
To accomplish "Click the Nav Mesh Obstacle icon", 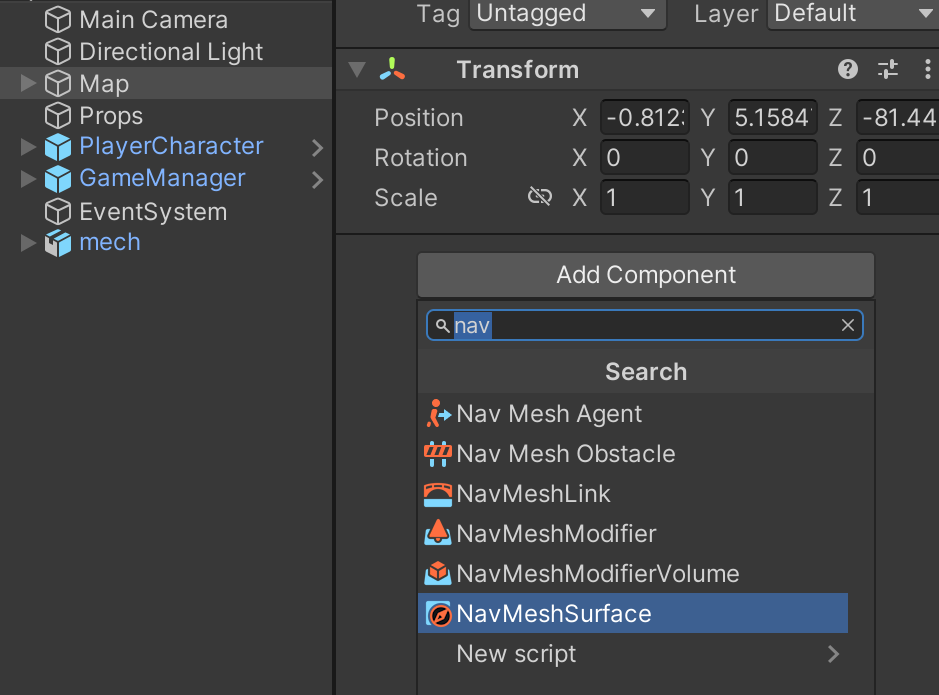I will pos(438,454).
